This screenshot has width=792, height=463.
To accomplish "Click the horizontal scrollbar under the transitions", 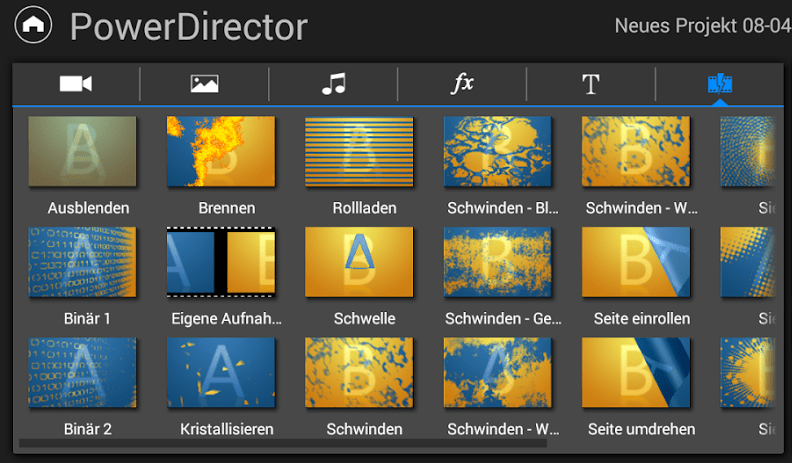I will point(283,443).
